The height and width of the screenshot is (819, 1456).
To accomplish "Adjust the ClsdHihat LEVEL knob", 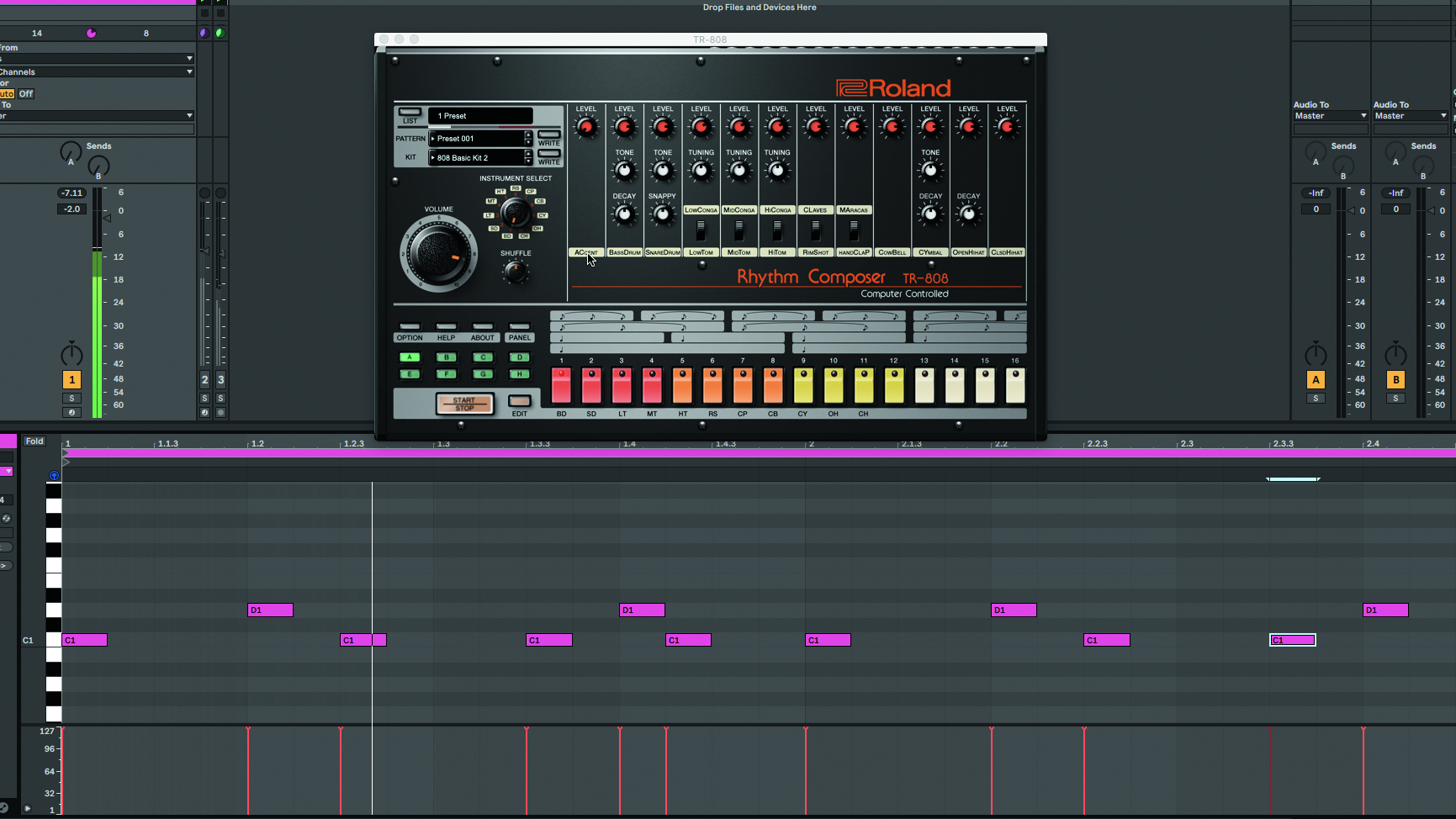I will [1007, 127].
